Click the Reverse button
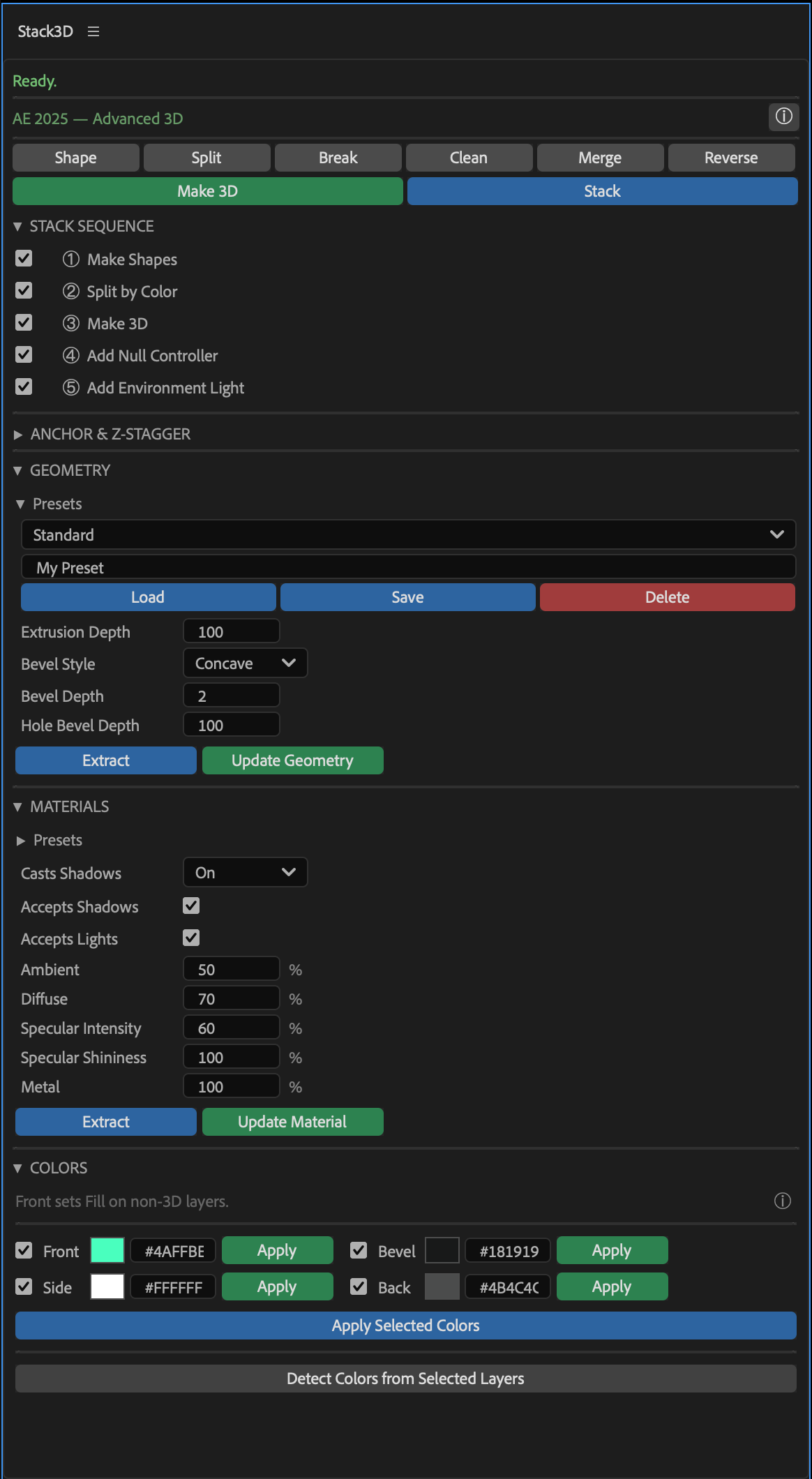Image resolution: width=812 pixels, height=1479 pixels. [x=732, y=158]
